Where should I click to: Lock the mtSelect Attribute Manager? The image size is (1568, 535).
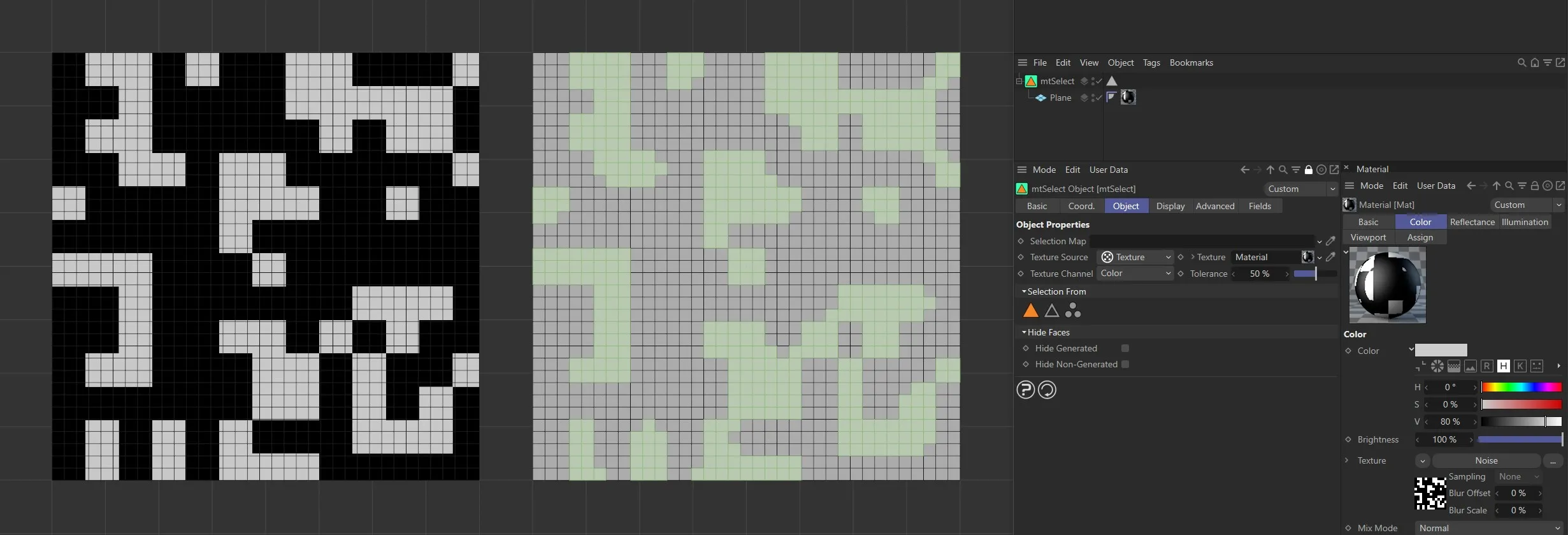pos(1309,170)
